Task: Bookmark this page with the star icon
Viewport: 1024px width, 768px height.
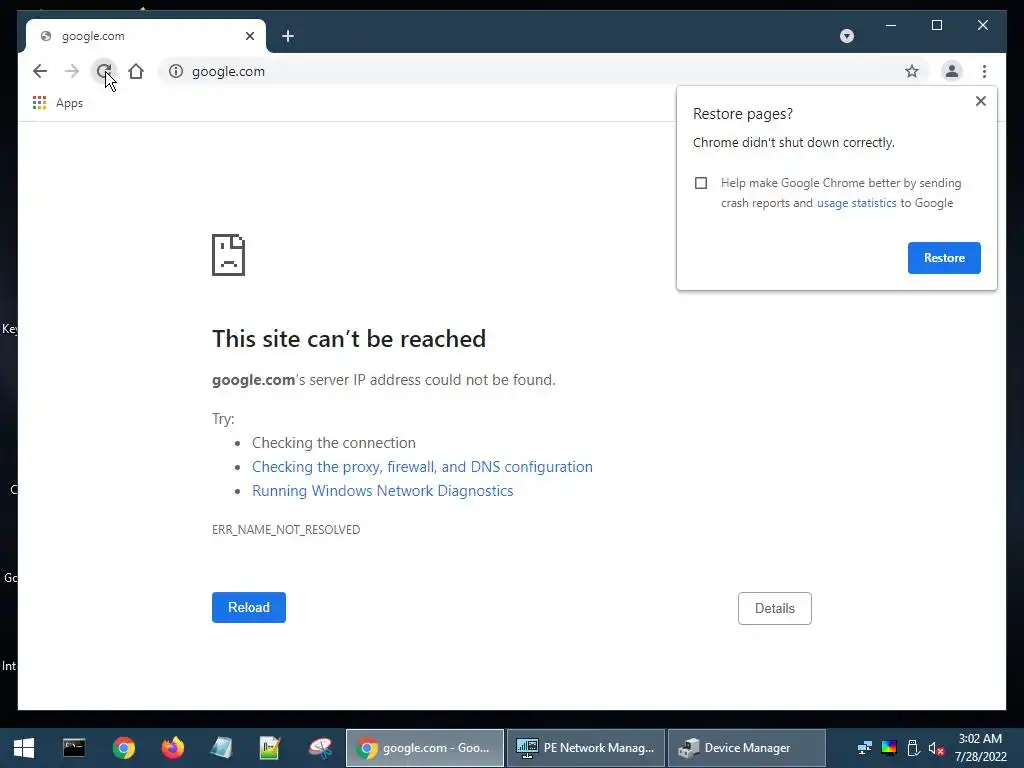Action: [912, 71]
